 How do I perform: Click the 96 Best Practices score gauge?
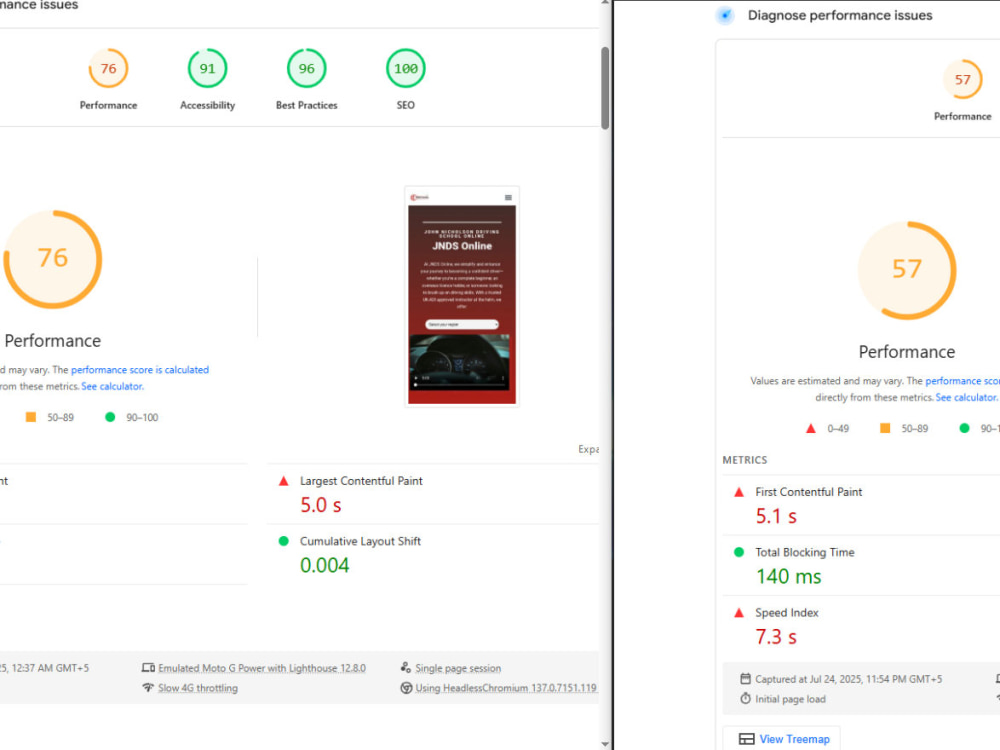point(306,68)
